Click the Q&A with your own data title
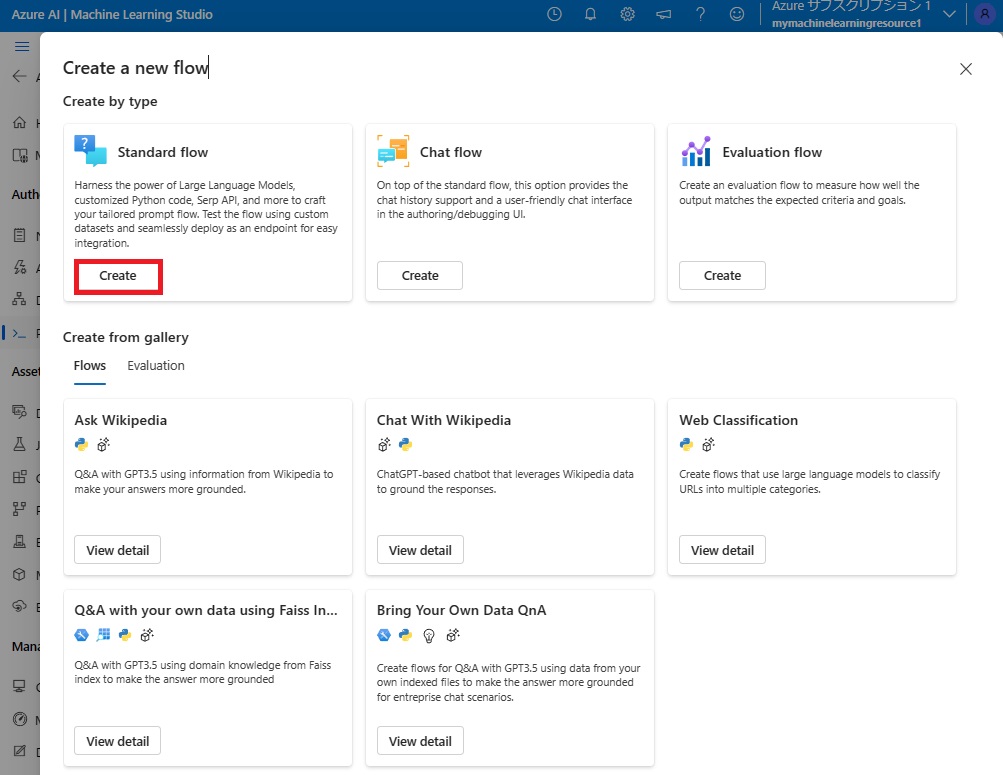This screenshot has height=775, width=1003. click(206, 610)
